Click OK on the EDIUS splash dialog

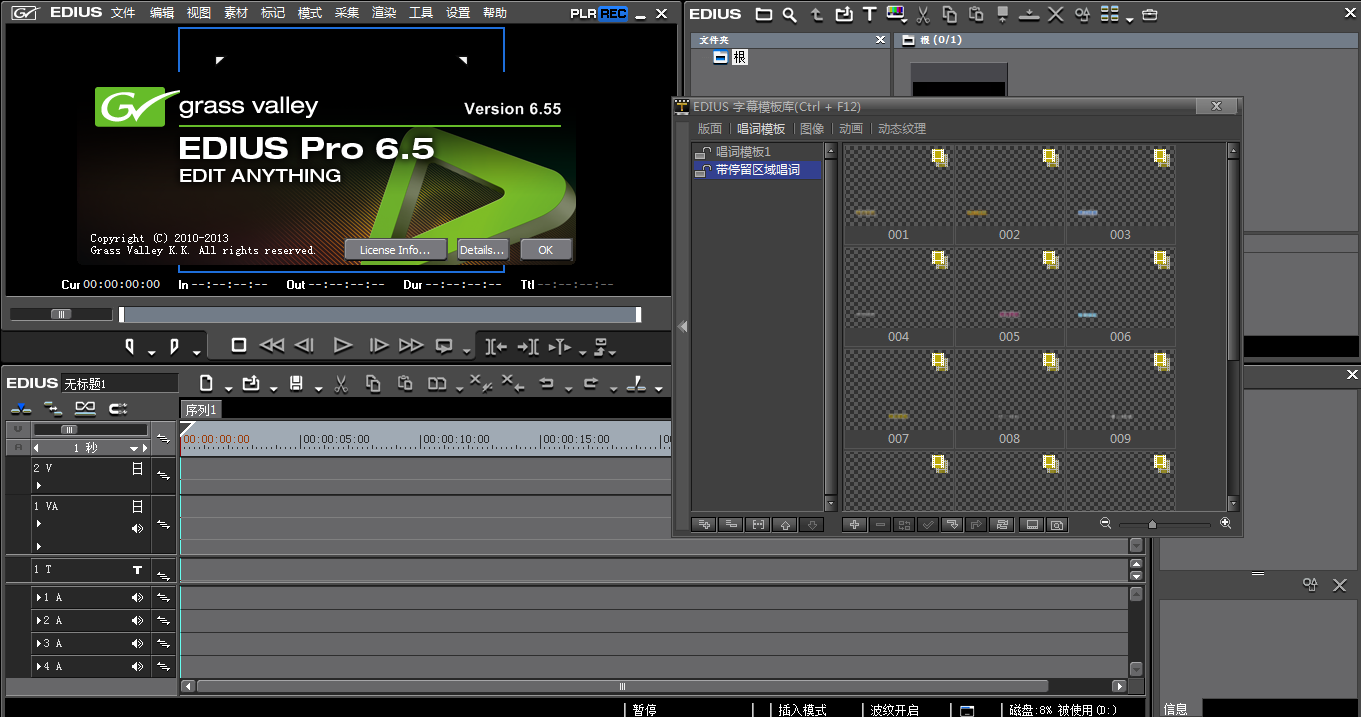[x=545, y=249]
